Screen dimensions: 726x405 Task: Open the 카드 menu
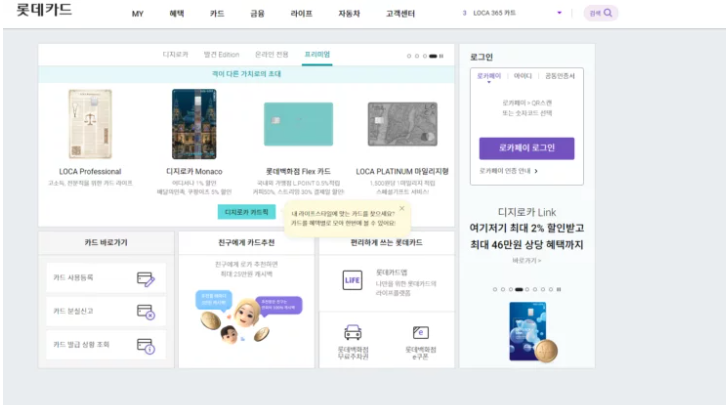pyautogui.click(x=217, y=13)
